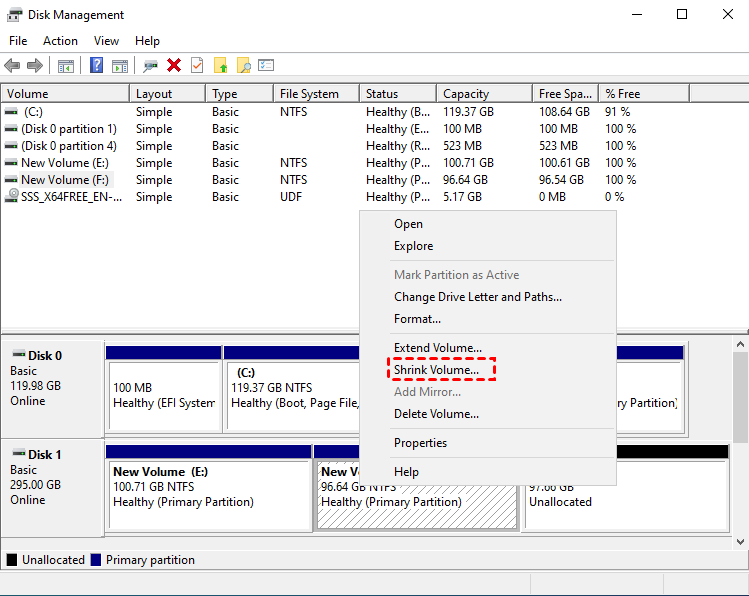The height and width of the screenshot is (596, 749).
Task: Click the Connect drive toolbar icon
Action: [x=150, y=66]
